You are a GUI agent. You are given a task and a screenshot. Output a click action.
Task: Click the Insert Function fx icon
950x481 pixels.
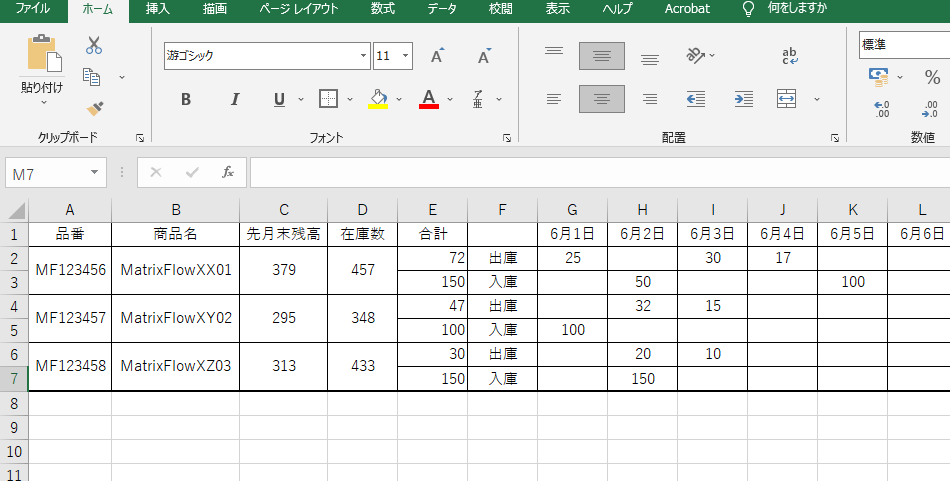point(228,172)
